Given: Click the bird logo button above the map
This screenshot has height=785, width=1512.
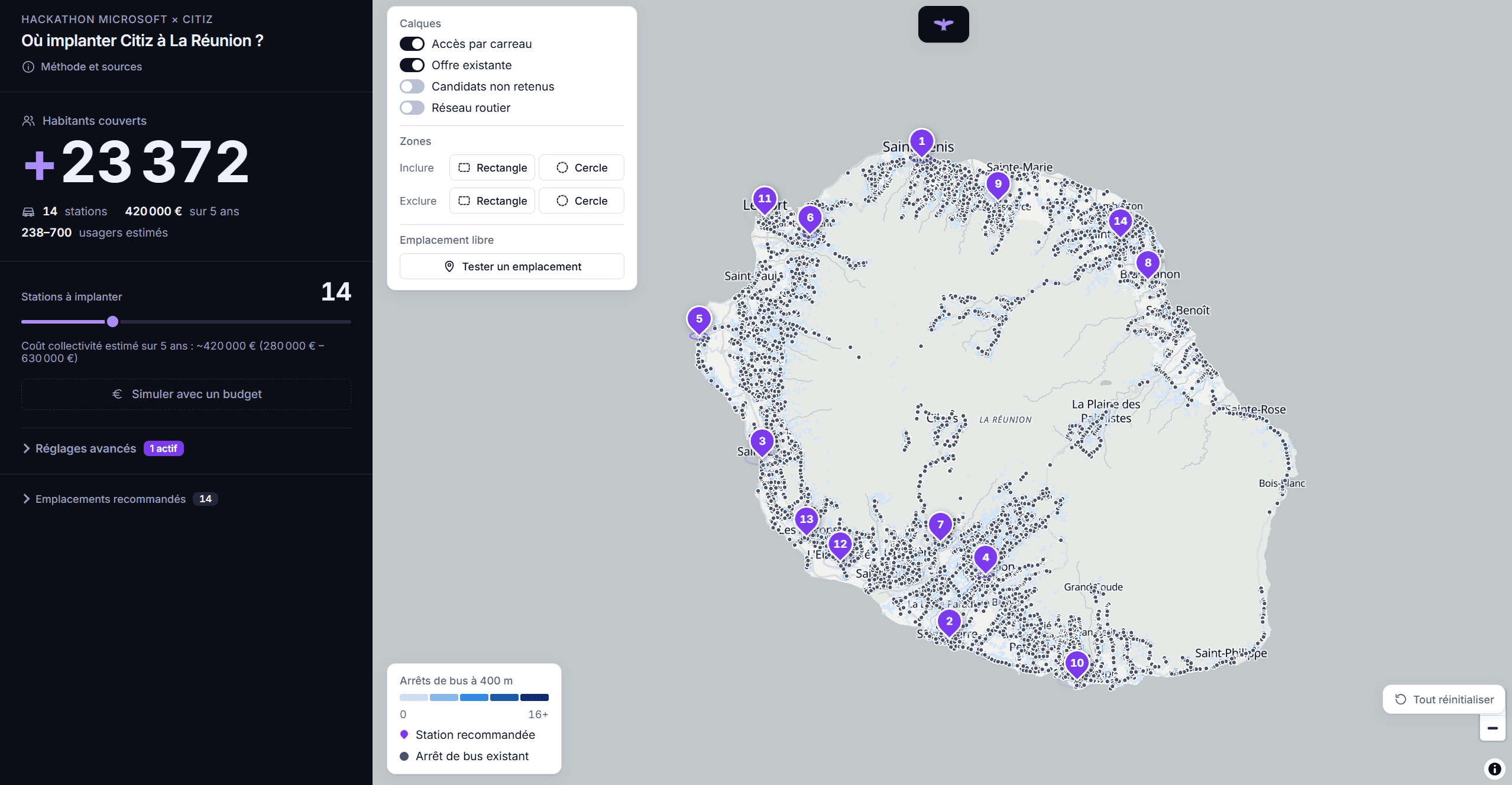Looking at the screenshot, I should click(x=943, y=24).
